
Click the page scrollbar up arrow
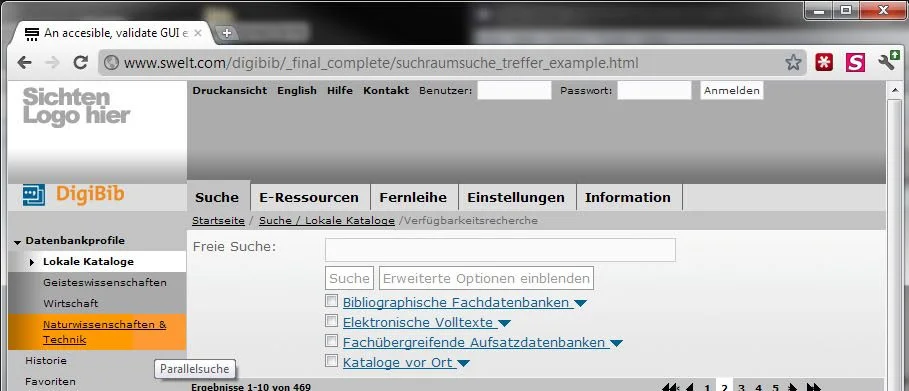pos(895,90)
